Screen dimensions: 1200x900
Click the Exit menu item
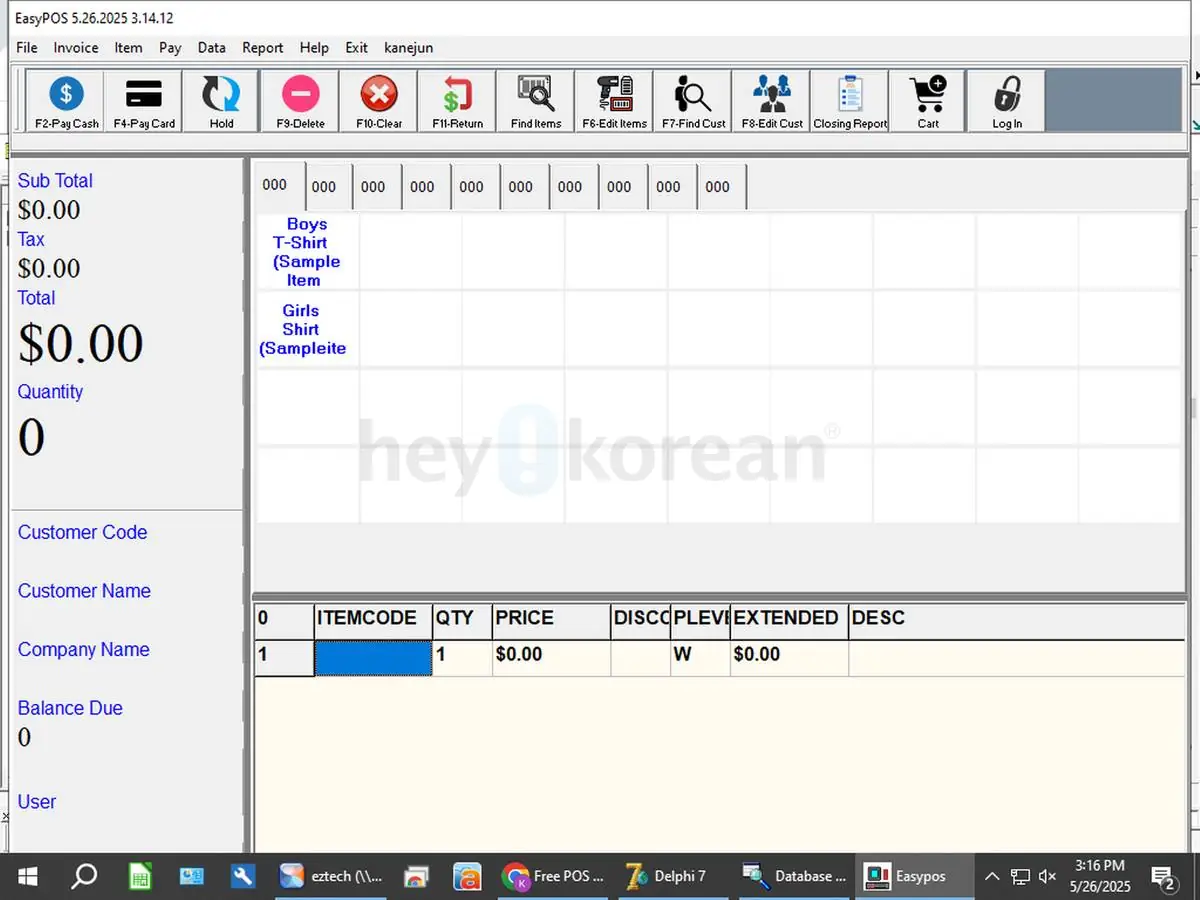(x=356, y=47)
